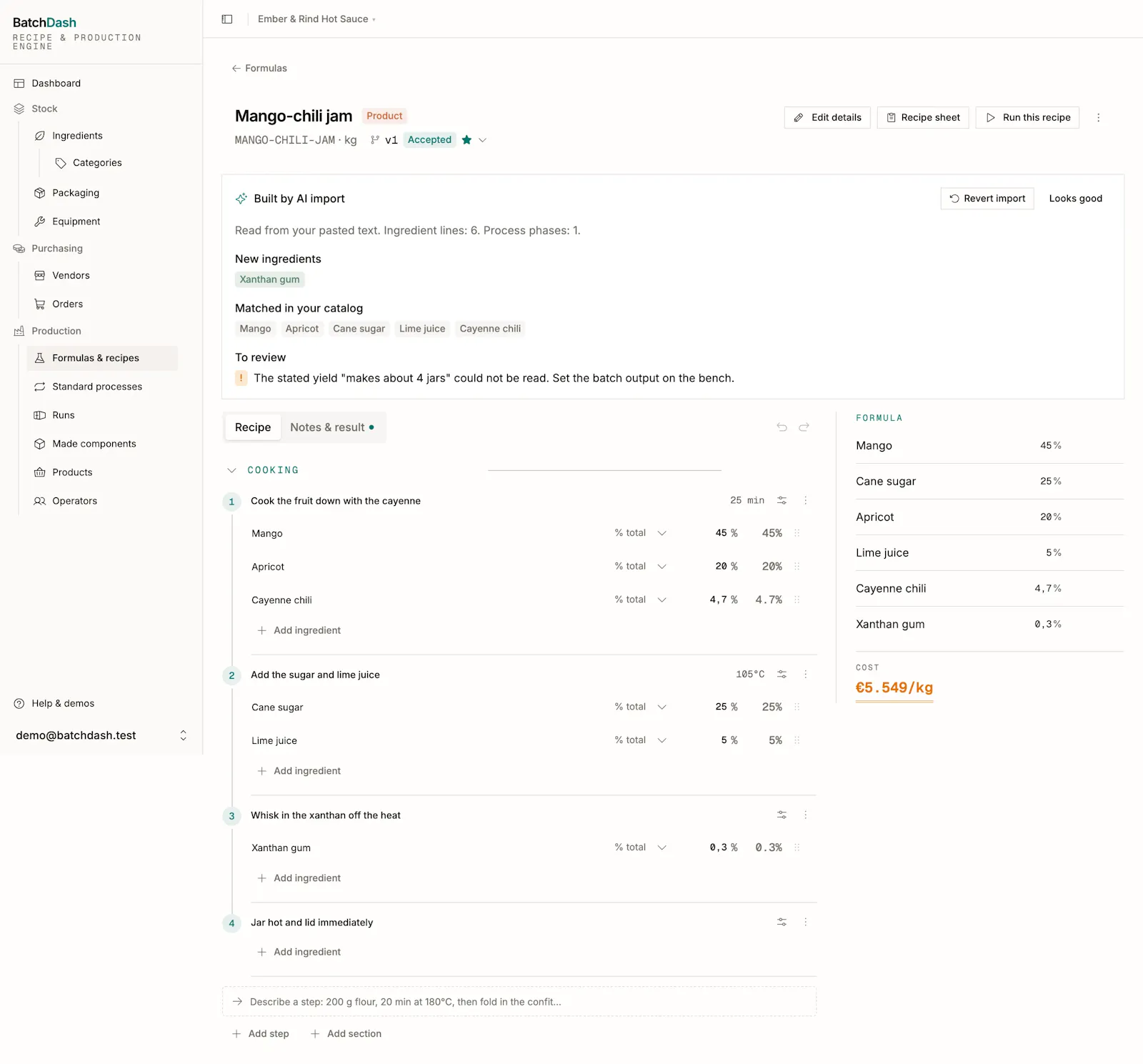Image resolution: width=1143 pixels, height=1064 pixels.
Task: Click Run this recipe
Action: coord(1027,118)
